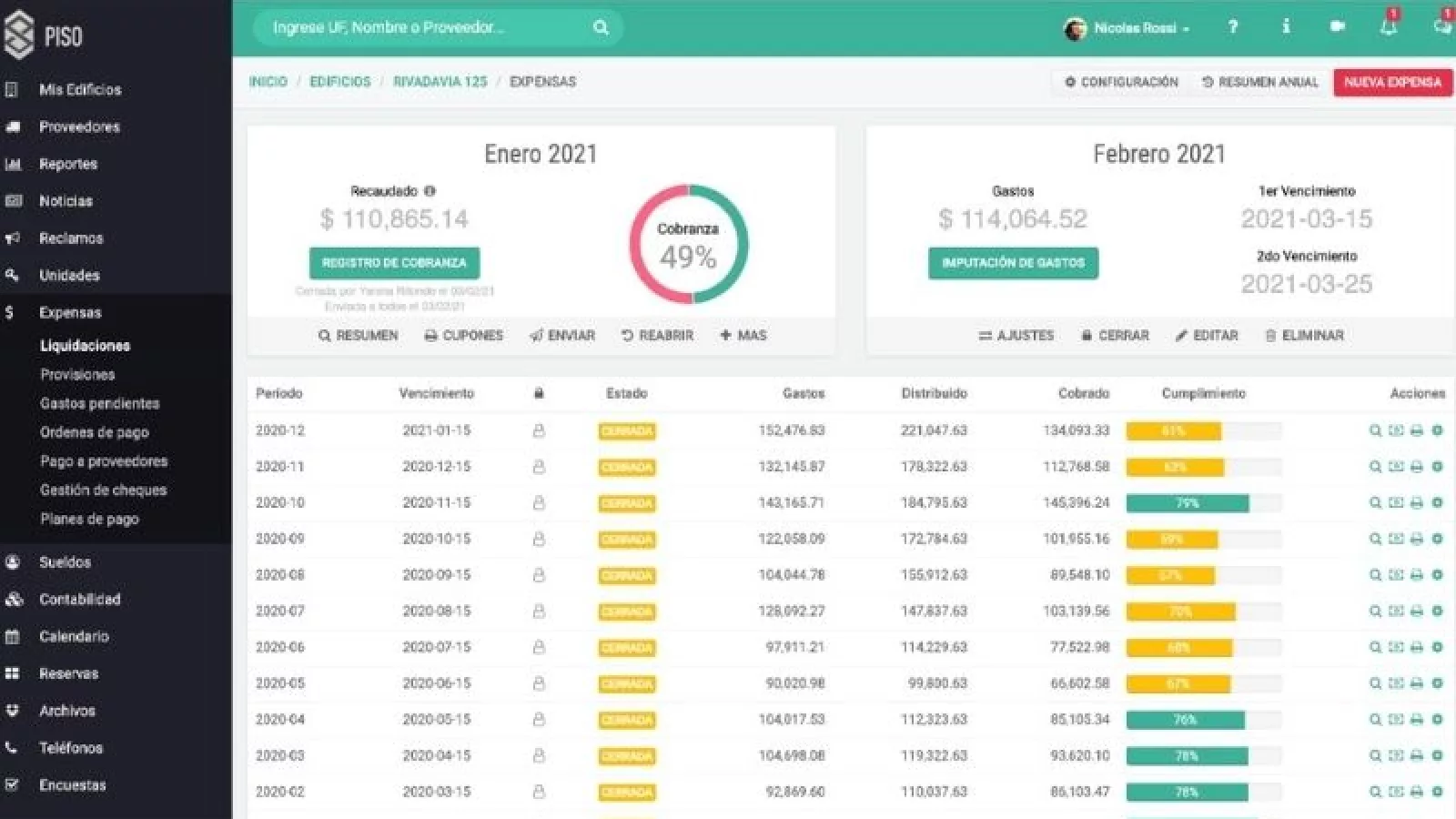View details of period 2020-12 with magnifier

[x=1375, y=430]
